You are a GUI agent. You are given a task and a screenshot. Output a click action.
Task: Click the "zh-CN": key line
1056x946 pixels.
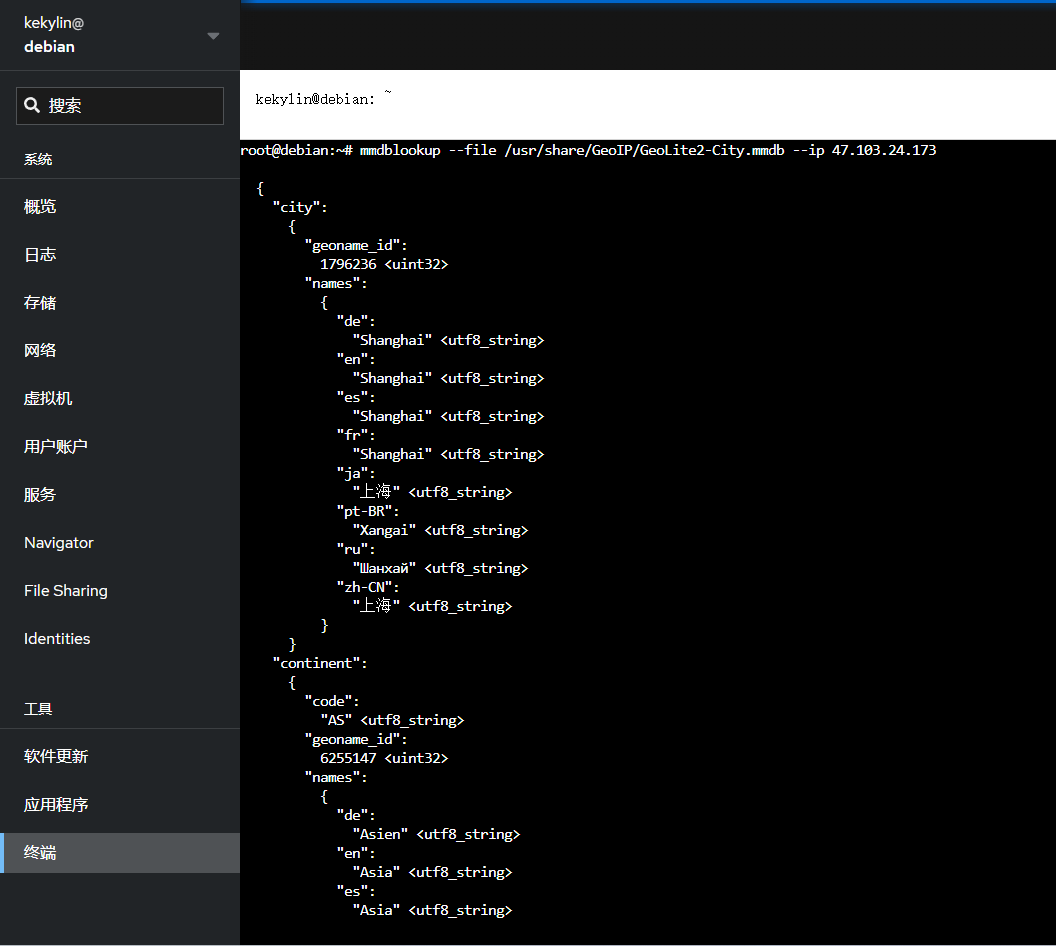368,587
